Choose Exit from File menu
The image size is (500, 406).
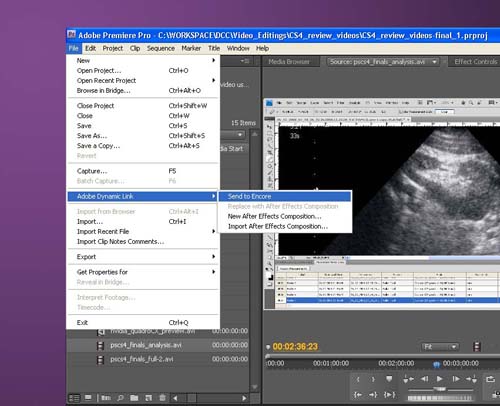[x=143, y=323]
